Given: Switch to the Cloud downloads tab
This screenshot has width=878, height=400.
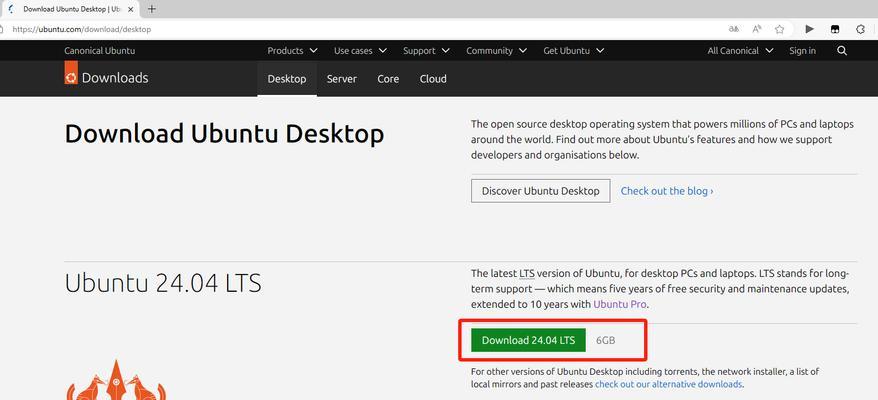Looking at the screenshot, I should [433, 79].
